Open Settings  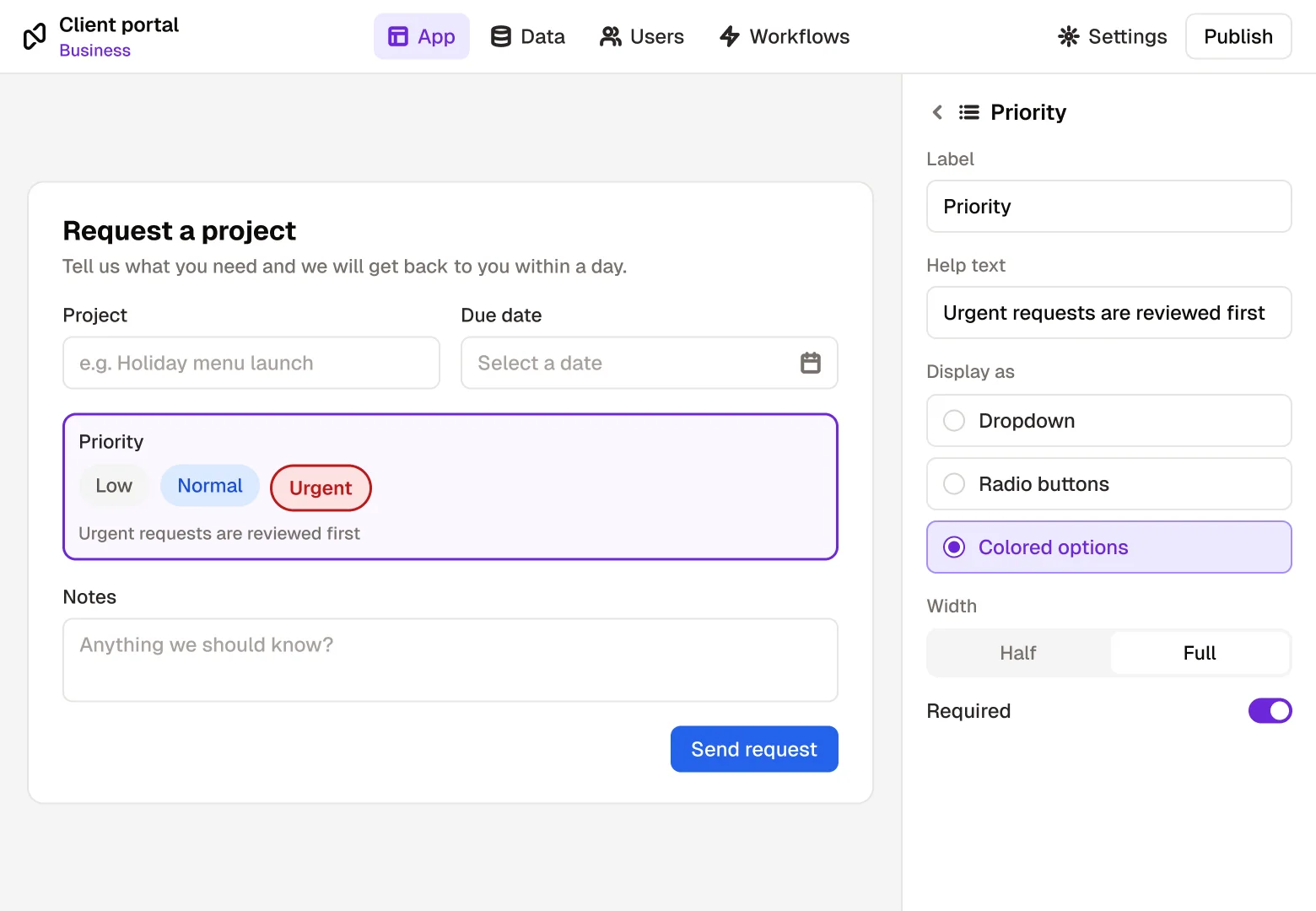(1113, 36)
